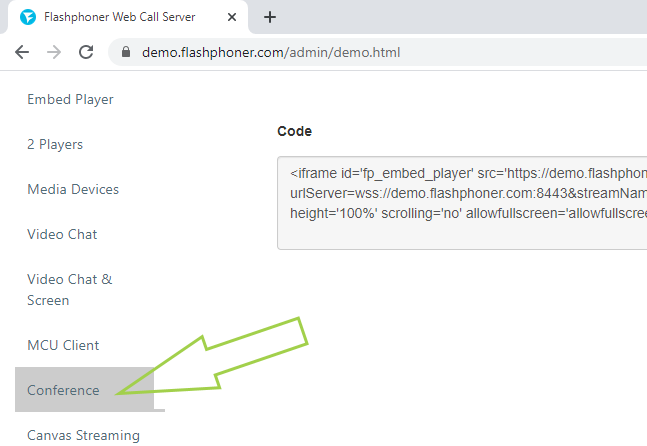Select the Conference menu item

pyautogui.click(x=85, y=389)
